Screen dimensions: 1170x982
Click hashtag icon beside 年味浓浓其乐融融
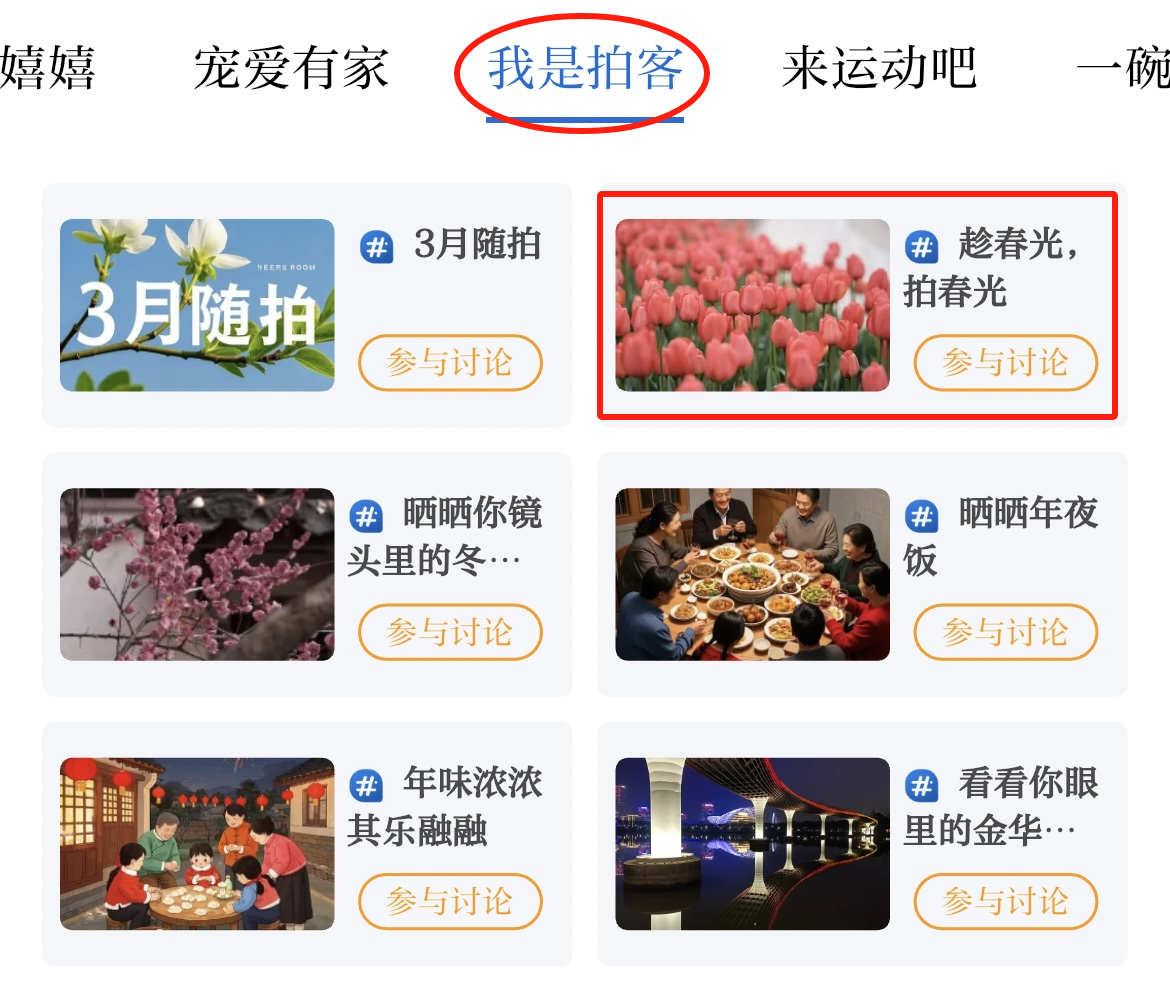point(366,786)
